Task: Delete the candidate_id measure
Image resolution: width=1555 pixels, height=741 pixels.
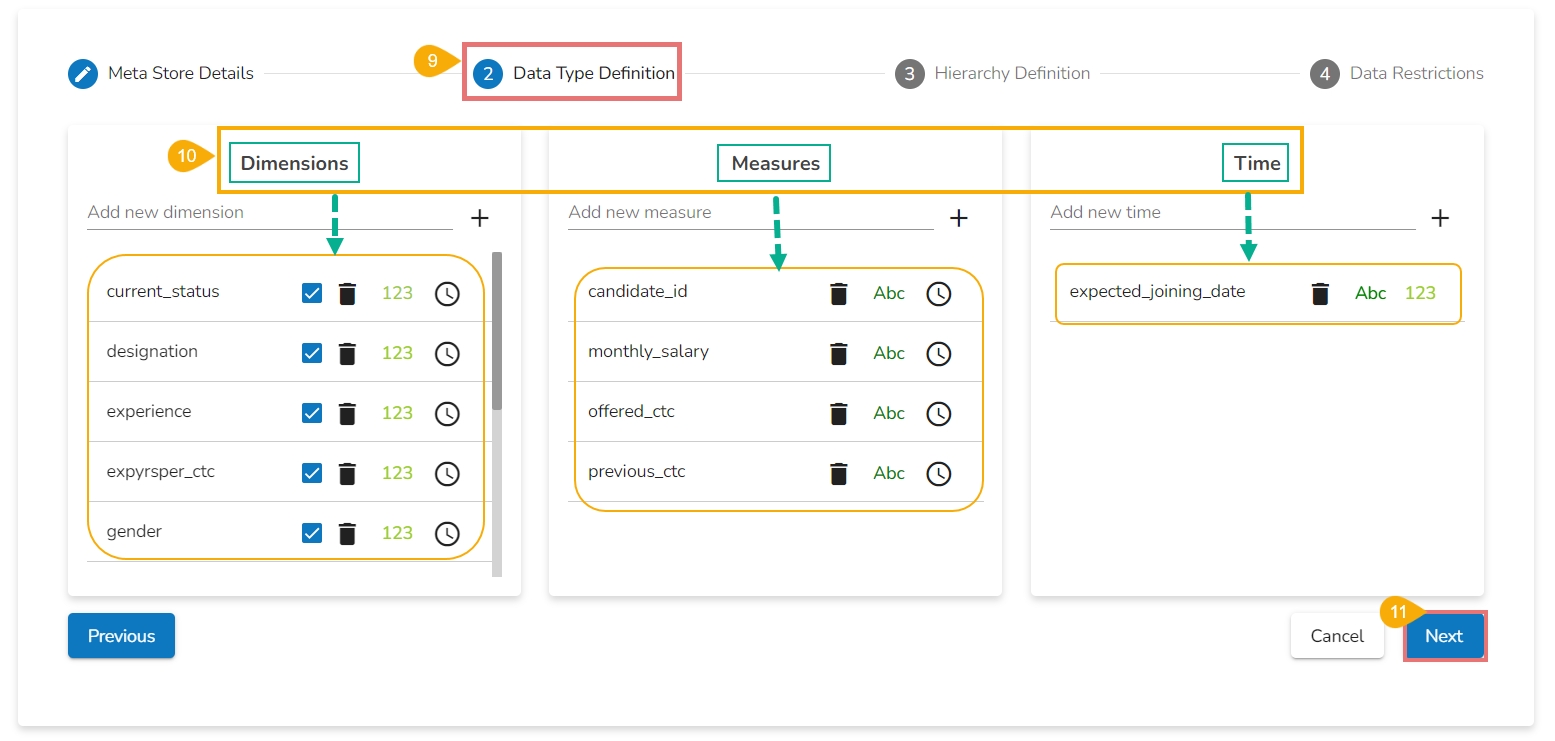Action: [839, 294]
